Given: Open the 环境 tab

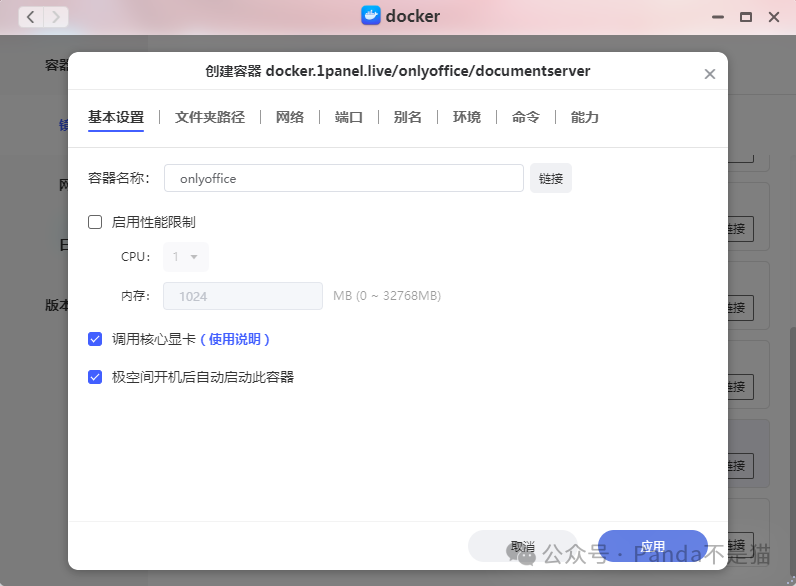Looking at the screenshot, I should [467, 117].
